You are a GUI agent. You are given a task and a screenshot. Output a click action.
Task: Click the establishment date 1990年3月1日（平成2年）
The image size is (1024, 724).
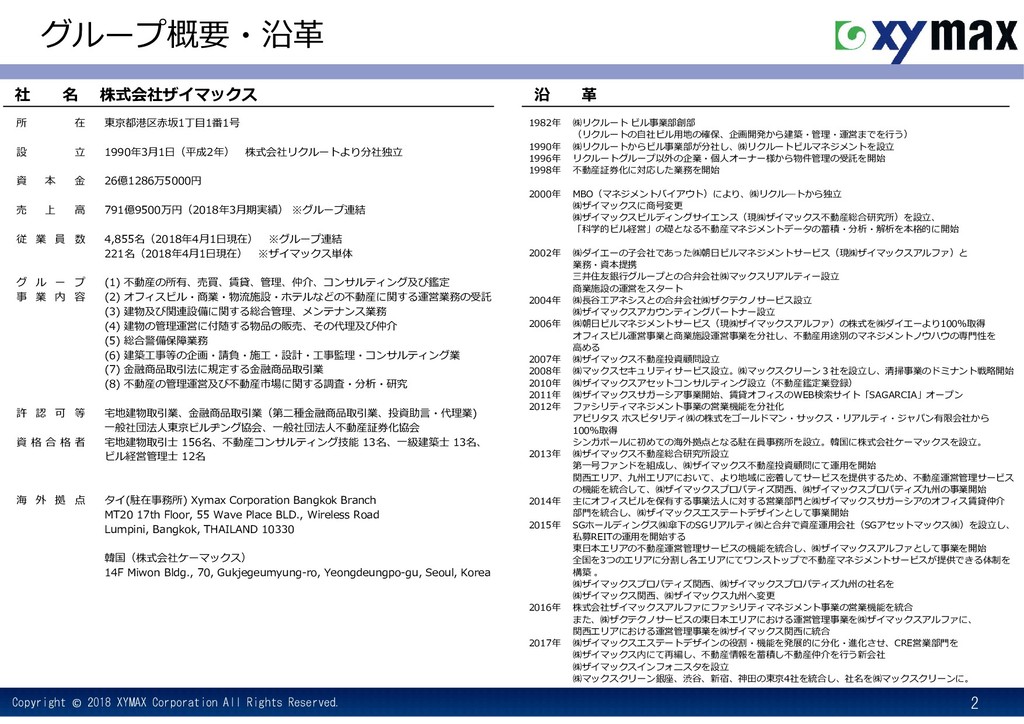tap(167, 152)
